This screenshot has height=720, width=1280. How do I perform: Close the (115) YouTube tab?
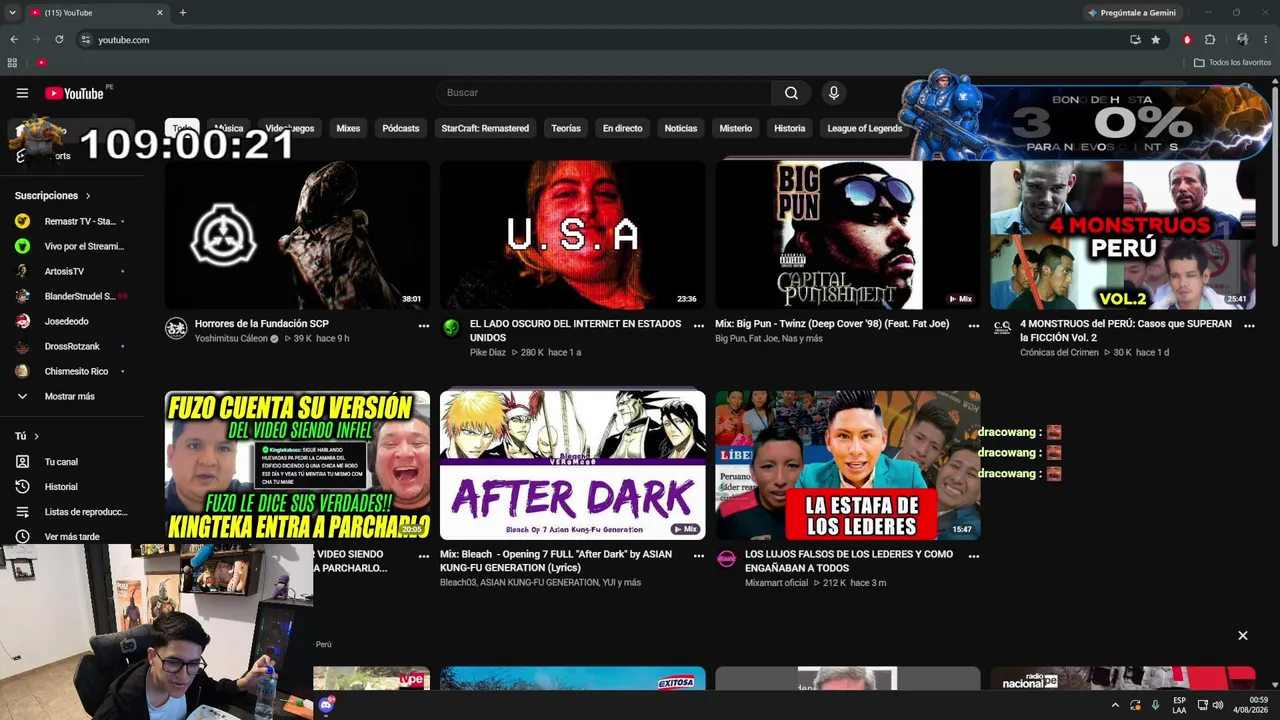pyautogui.click(x=160, y=13)
